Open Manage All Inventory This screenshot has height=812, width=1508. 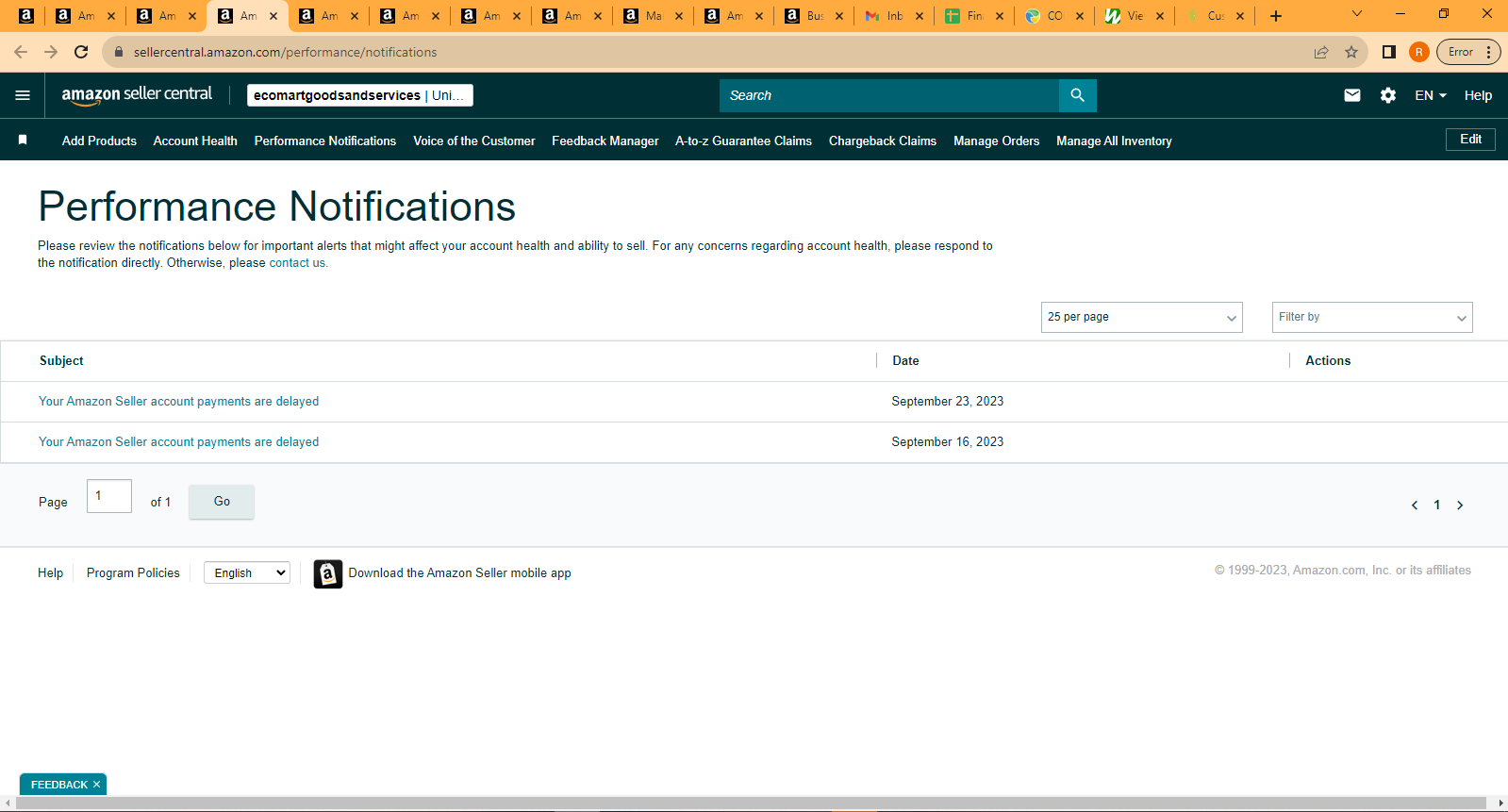coord(1114,141)
